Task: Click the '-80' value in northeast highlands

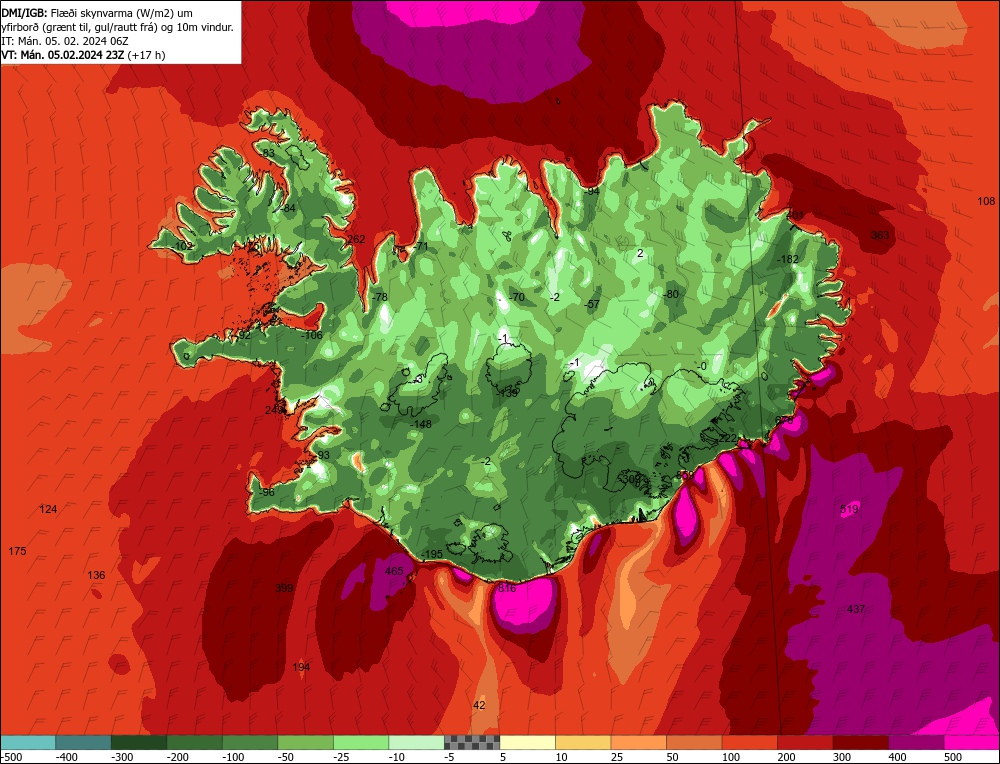Action: point(671,295)
